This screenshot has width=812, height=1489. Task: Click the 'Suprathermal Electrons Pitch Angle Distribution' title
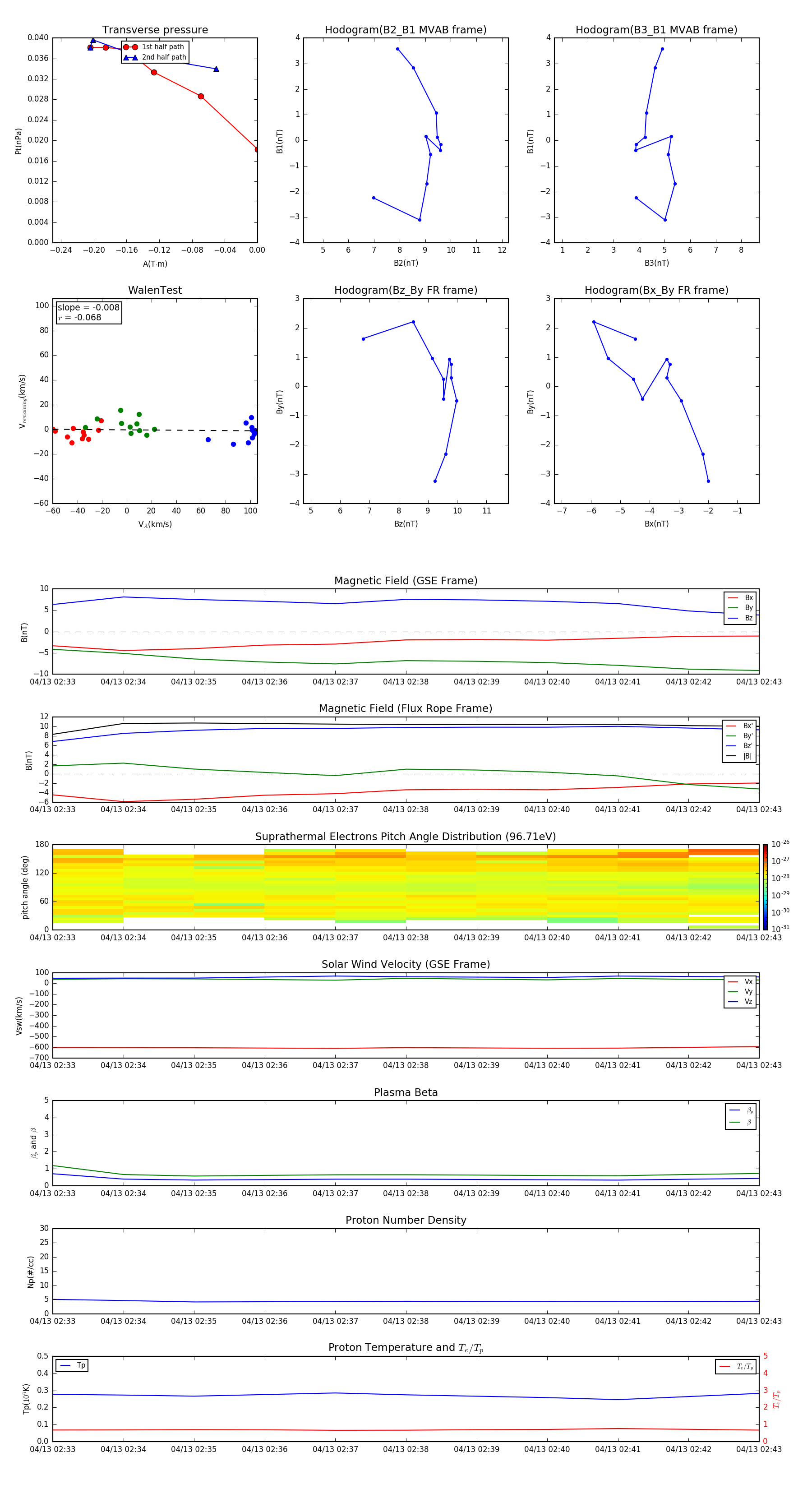pyautogui.click(x=406, y=837)
